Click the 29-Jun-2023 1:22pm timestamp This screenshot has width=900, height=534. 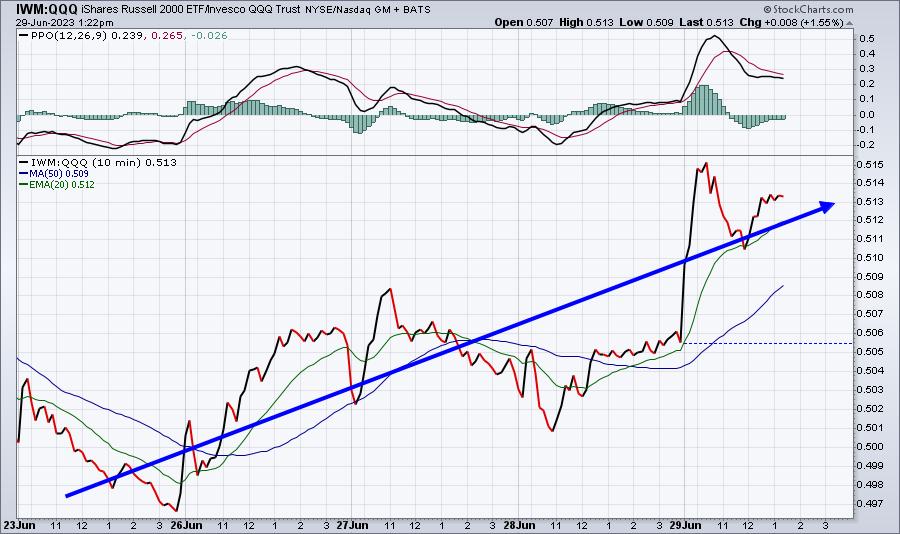64,23
